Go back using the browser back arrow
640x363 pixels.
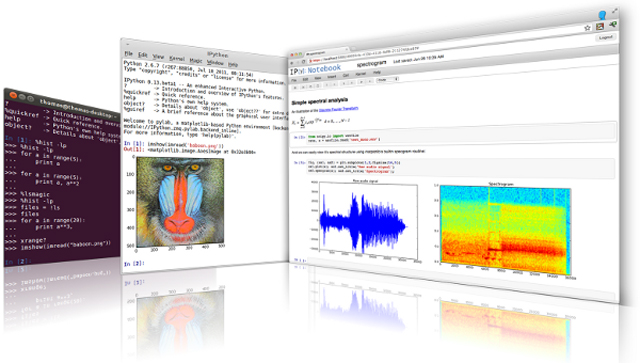tap(291, 63)
